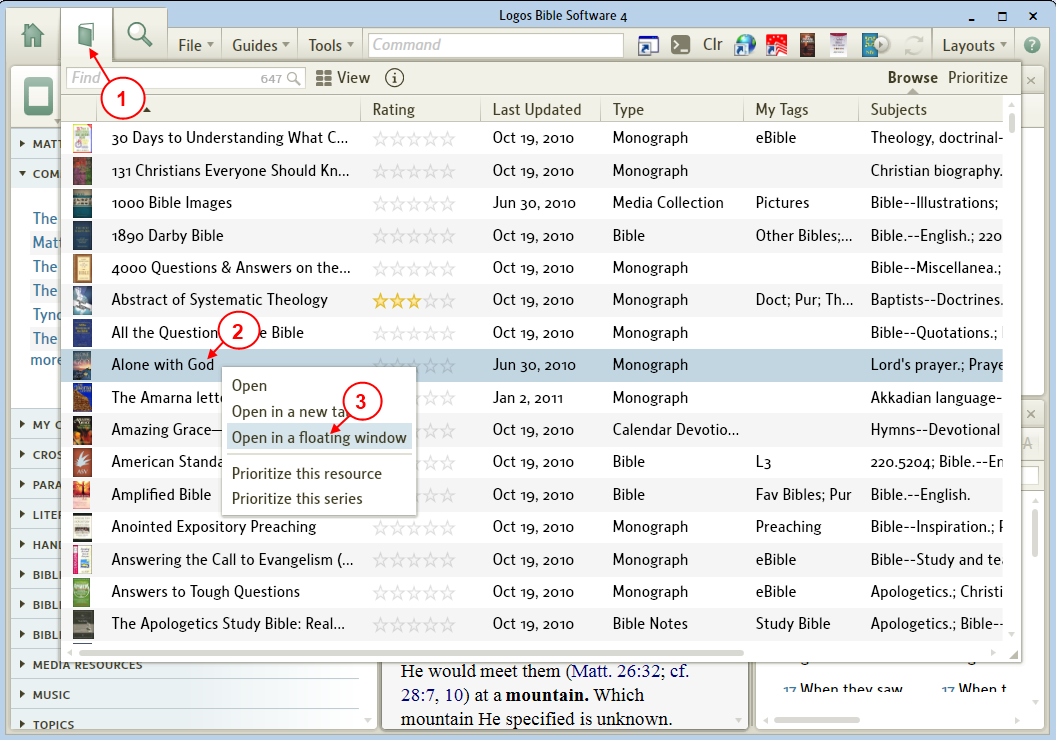Click the library info (i) icon
Image resolution: width=1056 pixels, height=740 pixels.
coord(394,77)
